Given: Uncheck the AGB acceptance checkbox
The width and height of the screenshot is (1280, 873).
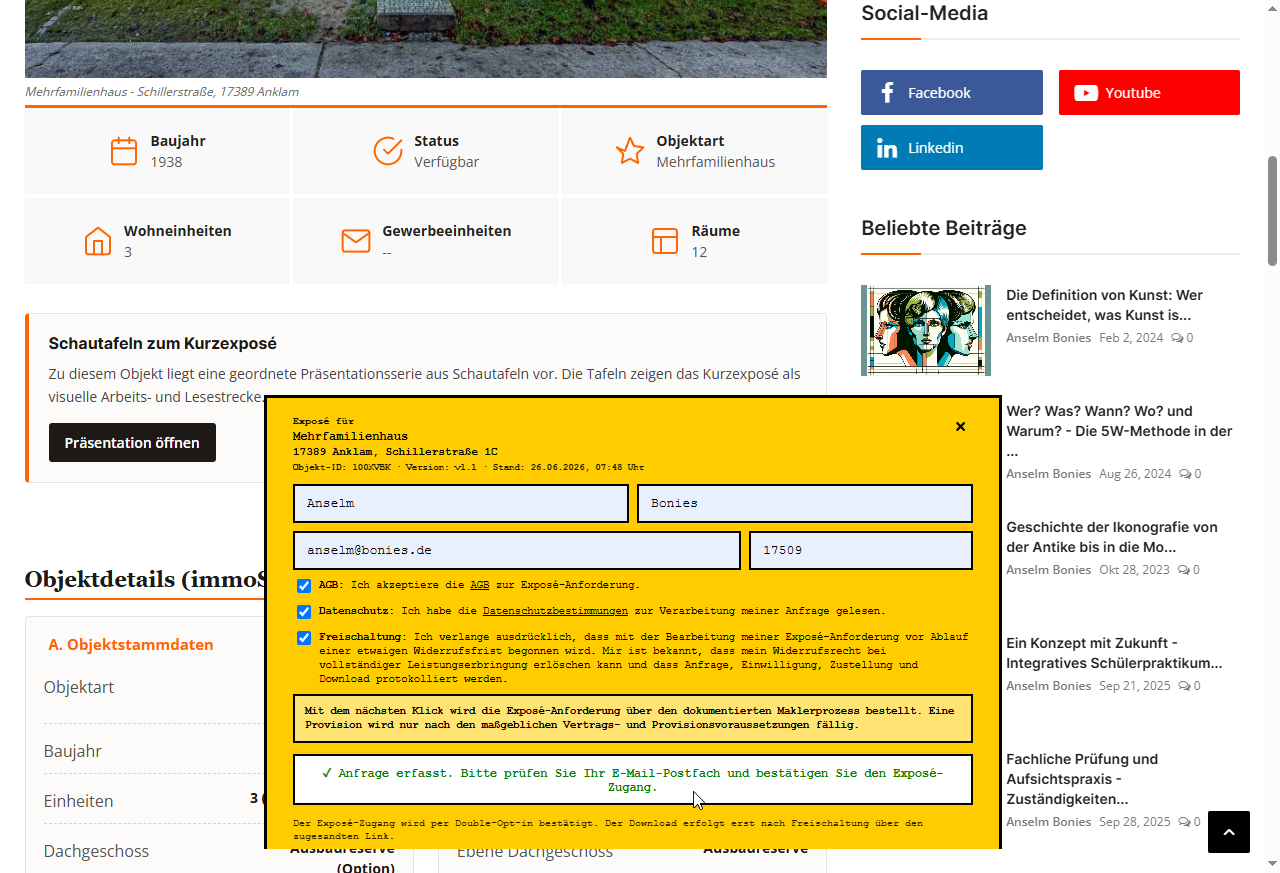Looking at the screenshot, I should tap(304, 586).
